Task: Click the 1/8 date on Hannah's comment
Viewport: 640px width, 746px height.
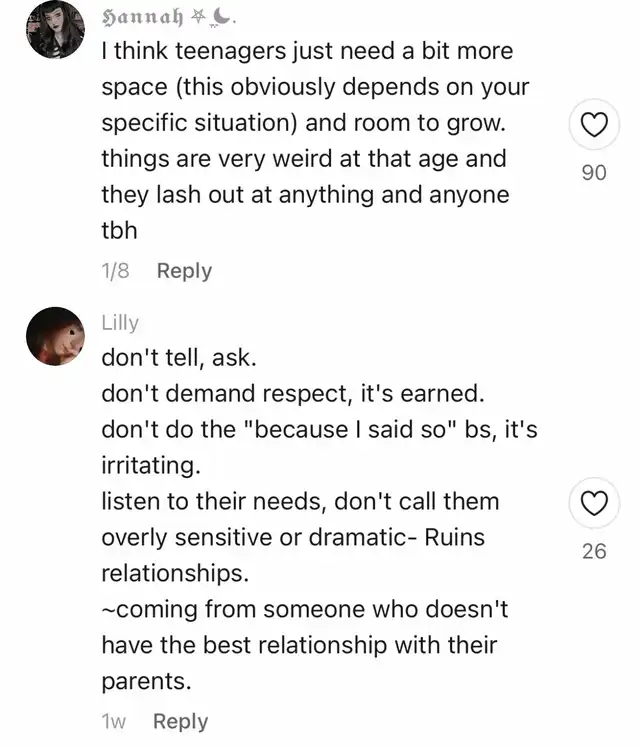Action: [115, 271]
